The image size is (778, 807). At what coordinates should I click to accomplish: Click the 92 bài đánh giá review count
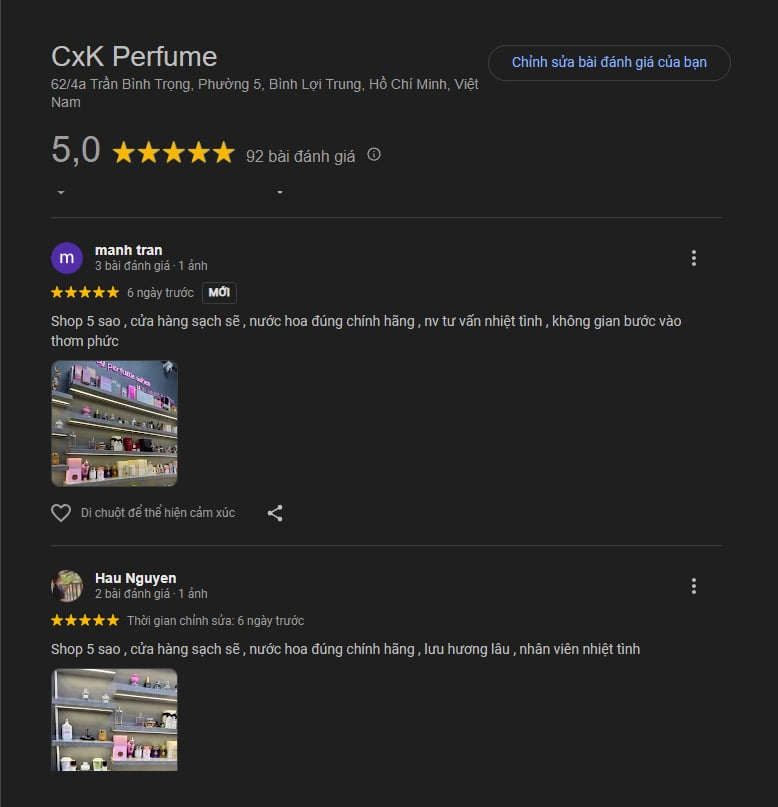tap(300, 156)
